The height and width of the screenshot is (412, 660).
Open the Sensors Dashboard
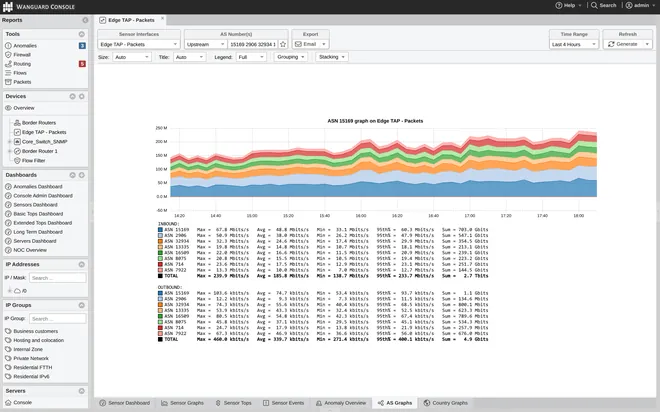pos(35,205)
